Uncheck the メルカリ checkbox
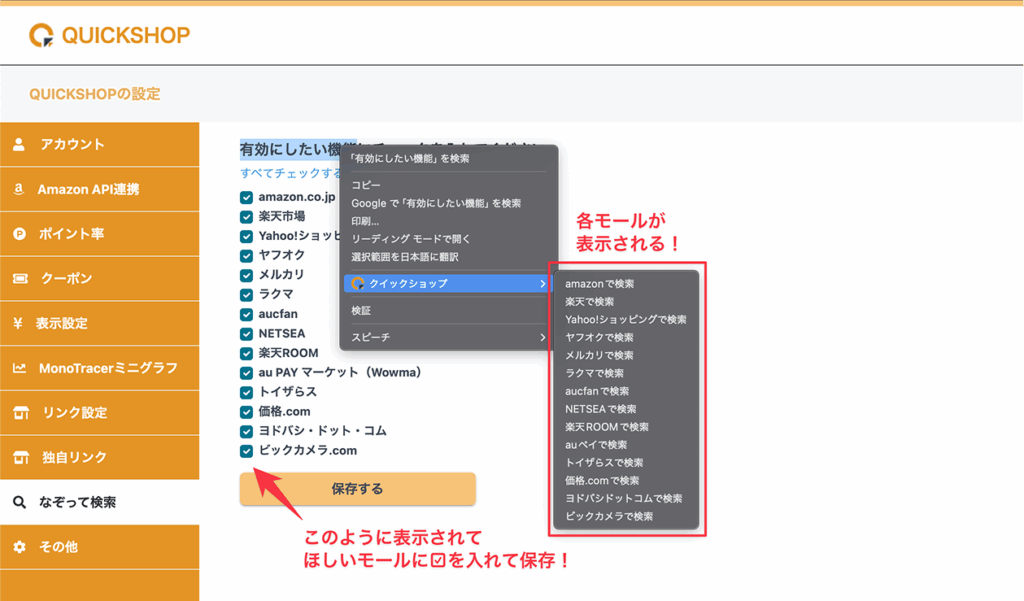Viewport: 1024px width, 601px height. pos(246,275)
